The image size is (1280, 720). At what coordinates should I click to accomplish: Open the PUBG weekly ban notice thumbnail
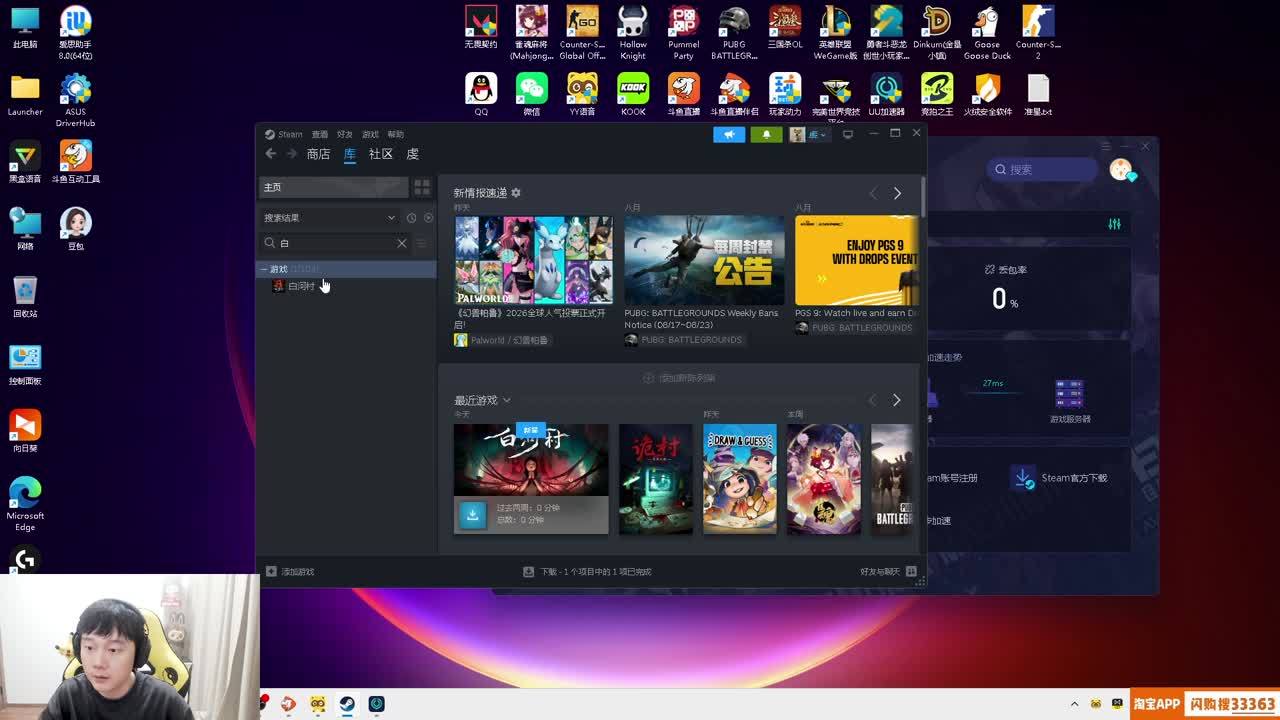point(704,260)
